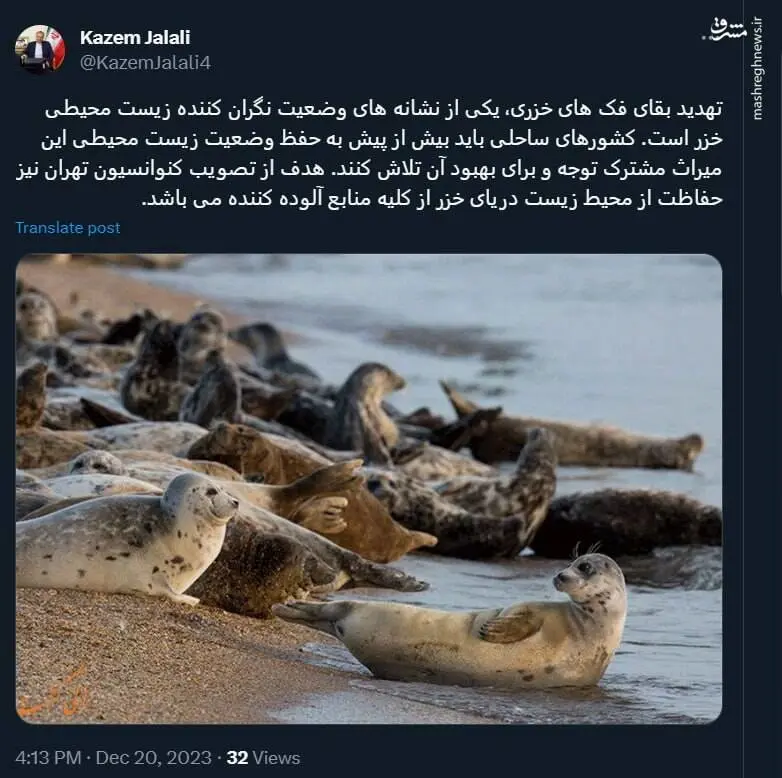Click the white spotted seal resting on sand
Image resolution: width=782 pixels, height=778 pixels.
125,536
